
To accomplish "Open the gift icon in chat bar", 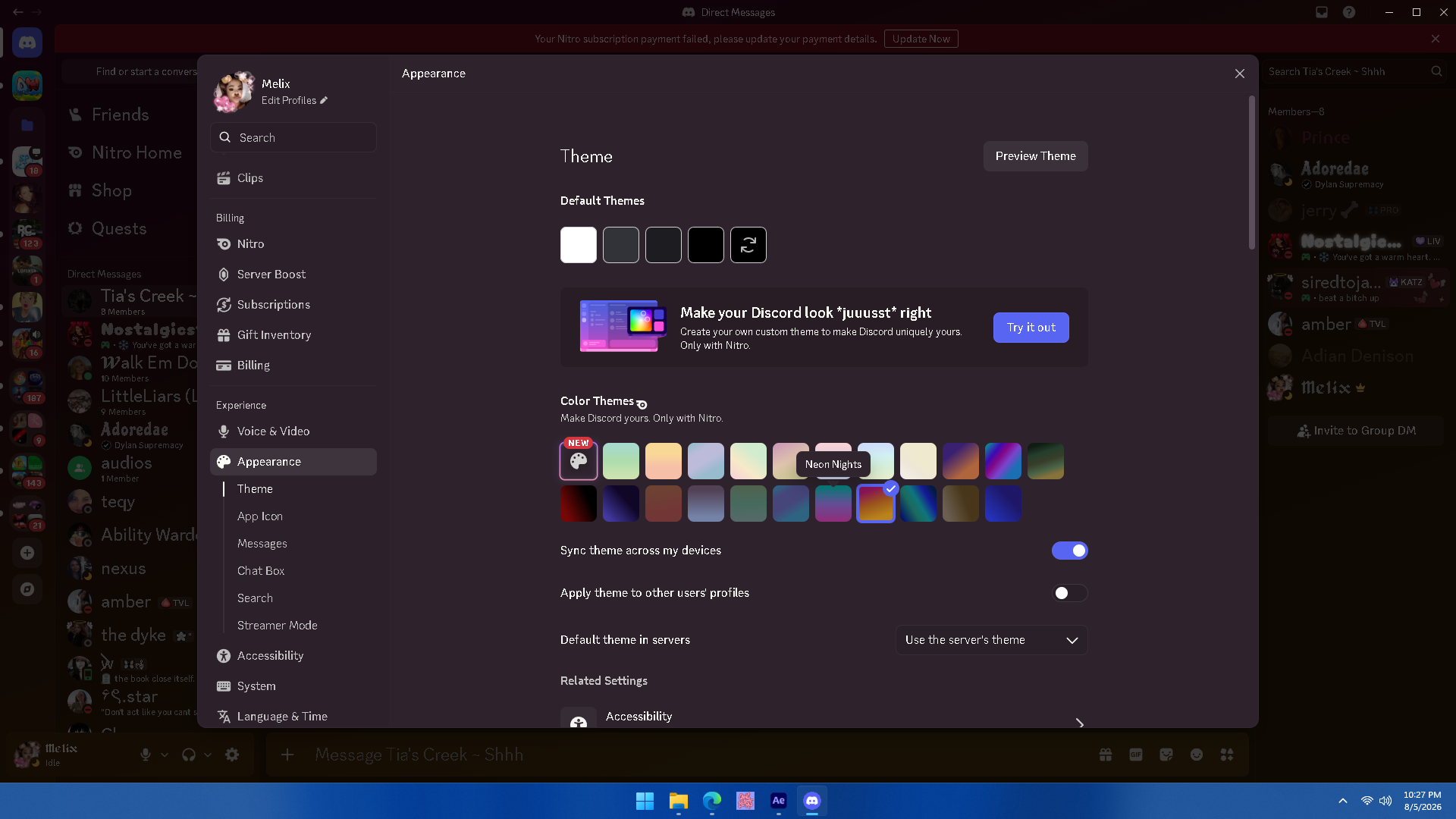I will coord(1106,755).
